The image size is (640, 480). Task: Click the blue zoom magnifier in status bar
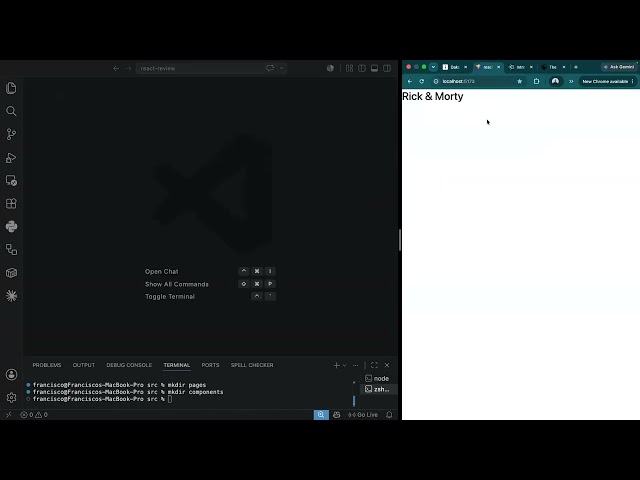(x=321, y=415)
